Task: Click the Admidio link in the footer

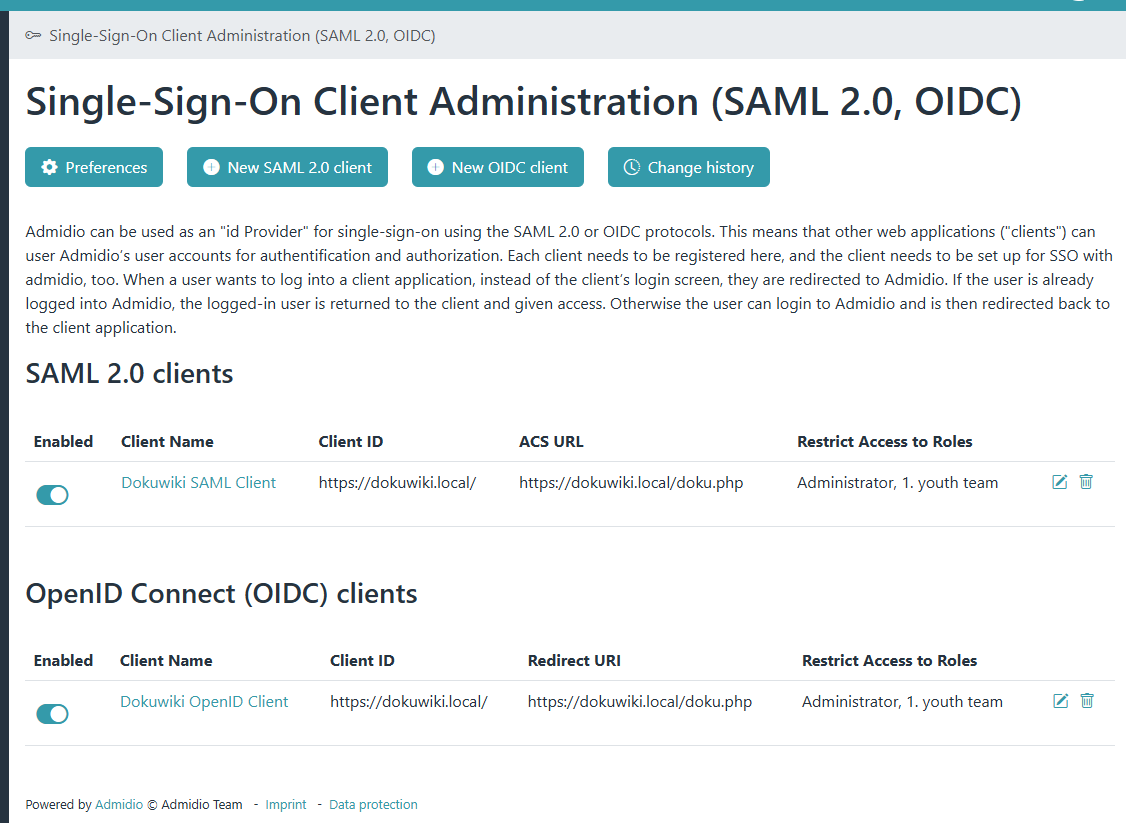Action: coord(119,804)
